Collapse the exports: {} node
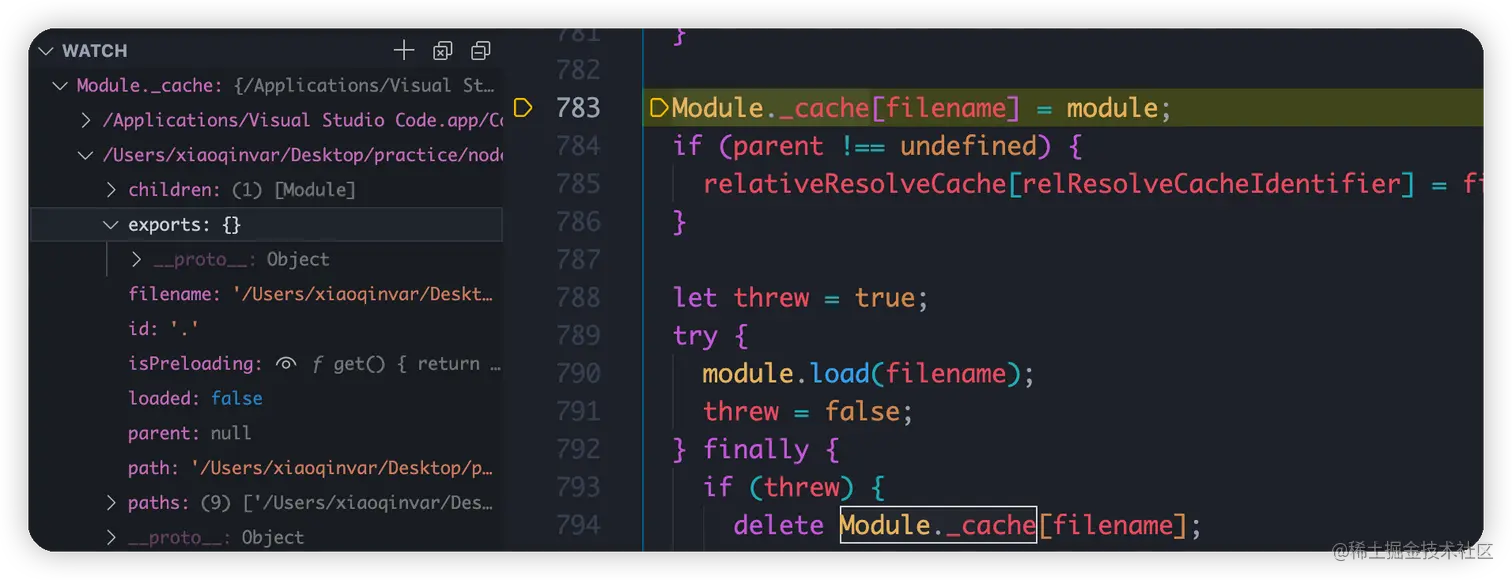Viewport: 1512px width, 580px height. [111, 225]
